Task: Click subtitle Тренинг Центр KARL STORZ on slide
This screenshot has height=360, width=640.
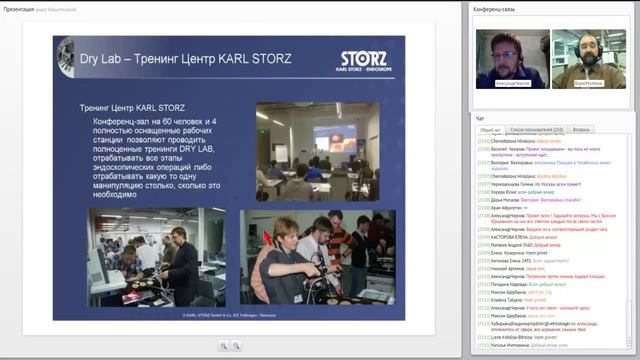Action: pyautogui.click(x=132, y=108)
